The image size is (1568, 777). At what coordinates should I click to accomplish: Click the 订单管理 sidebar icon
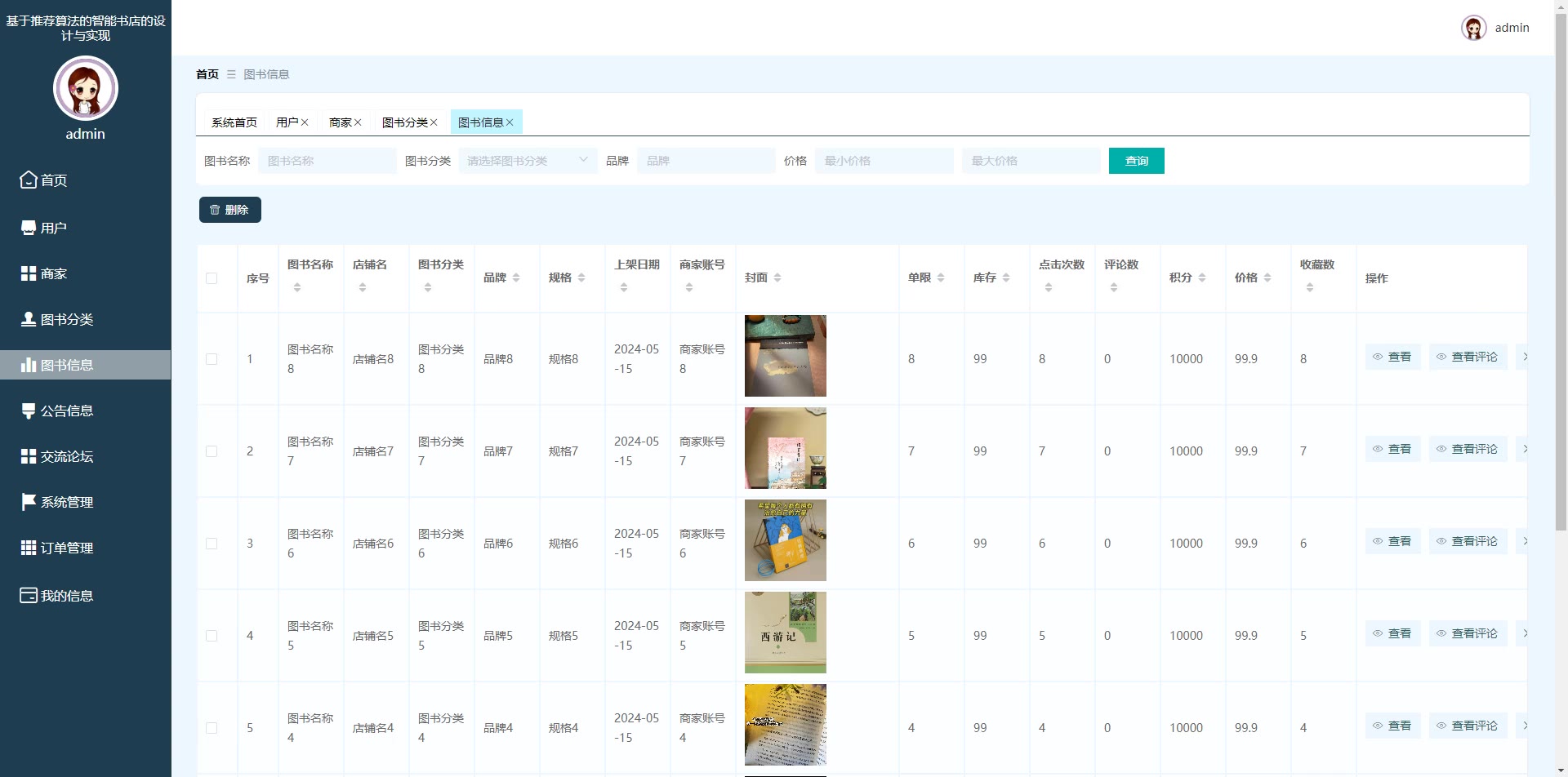[29, 548]
